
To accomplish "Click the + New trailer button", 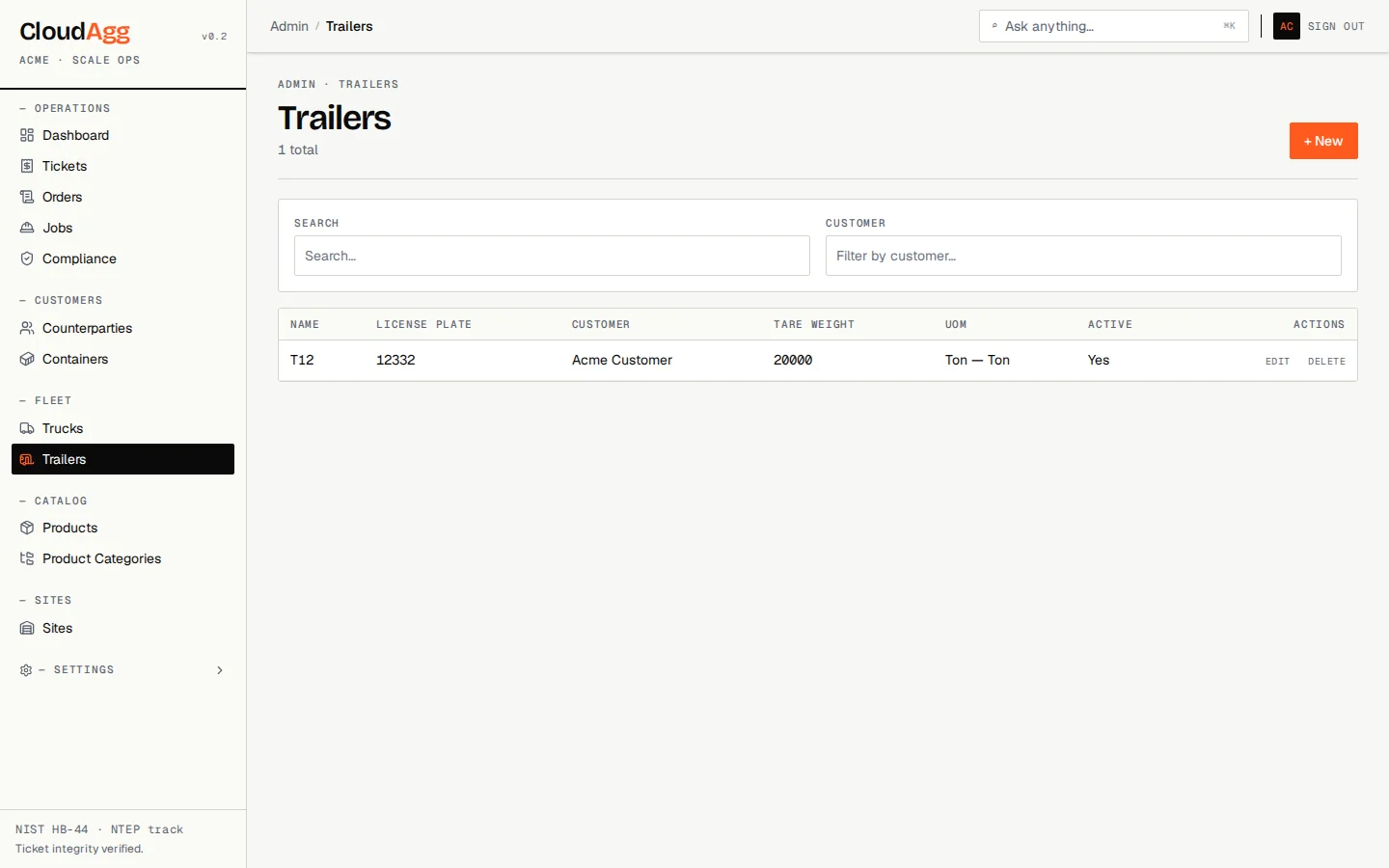I will [x=1323, y=141].
